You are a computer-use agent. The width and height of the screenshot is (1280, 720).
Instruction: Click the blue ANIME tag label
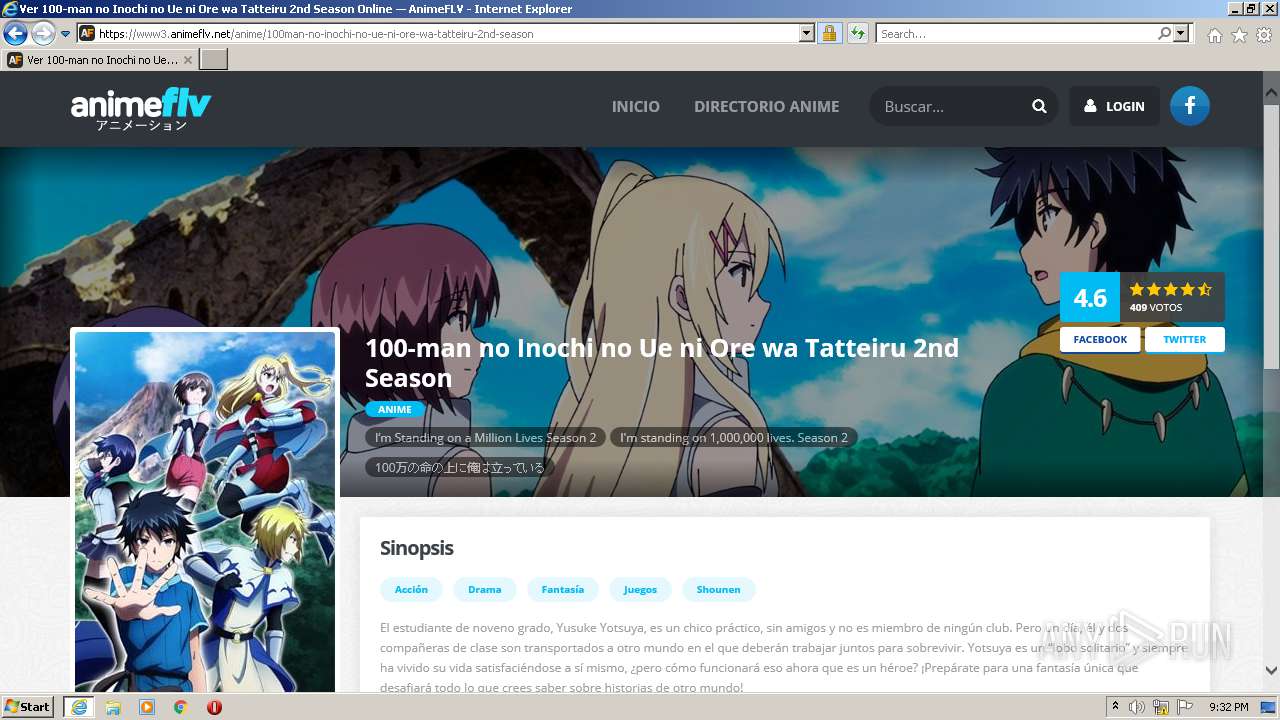[x=395, y=409]
